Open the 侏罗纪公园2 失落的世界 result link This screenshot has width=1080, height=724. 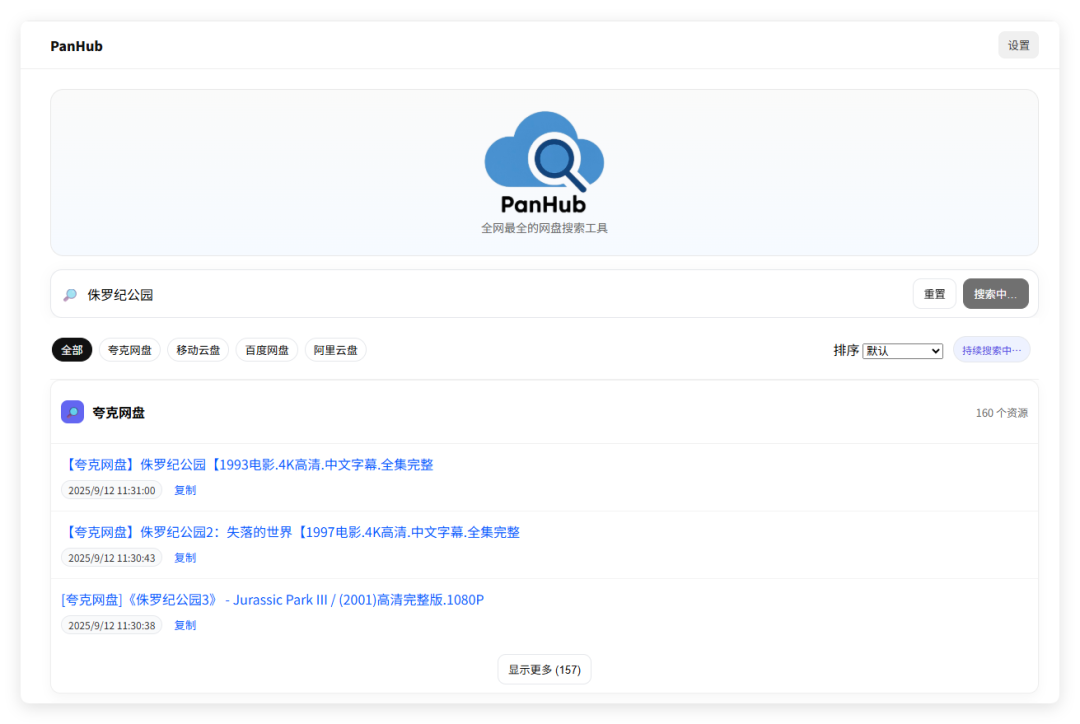click(291, 532)
